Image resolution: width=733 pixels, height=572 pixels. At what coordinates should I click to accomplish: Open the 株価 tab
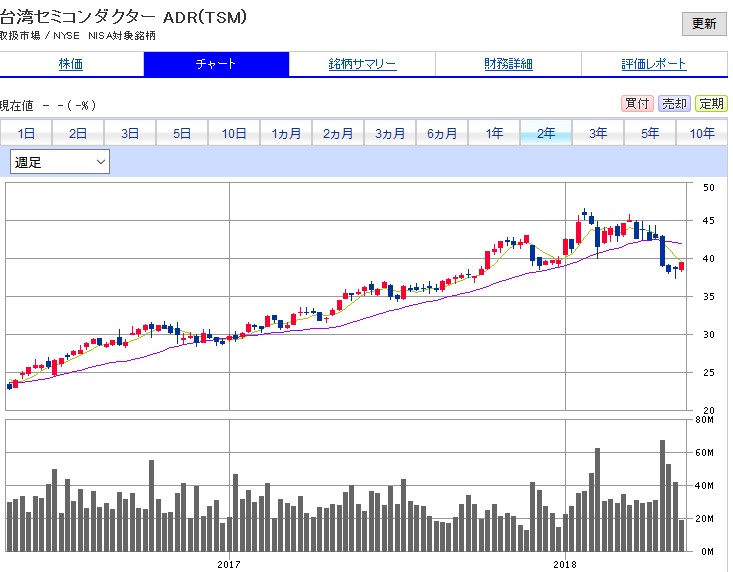(x=71, y=64)
